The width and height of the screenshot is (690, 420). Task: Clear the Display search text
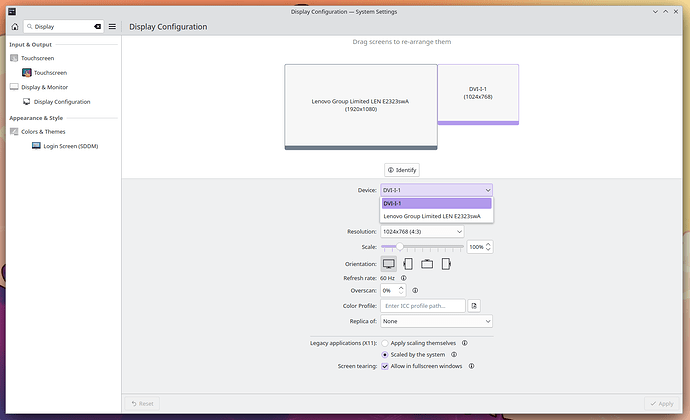[97, 27]
